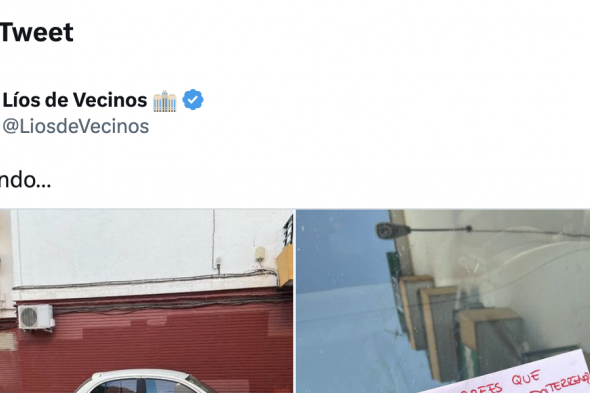Open the @LiosdeVecinos handle link
Screen dimensions: 590x393
pos(76,126)
